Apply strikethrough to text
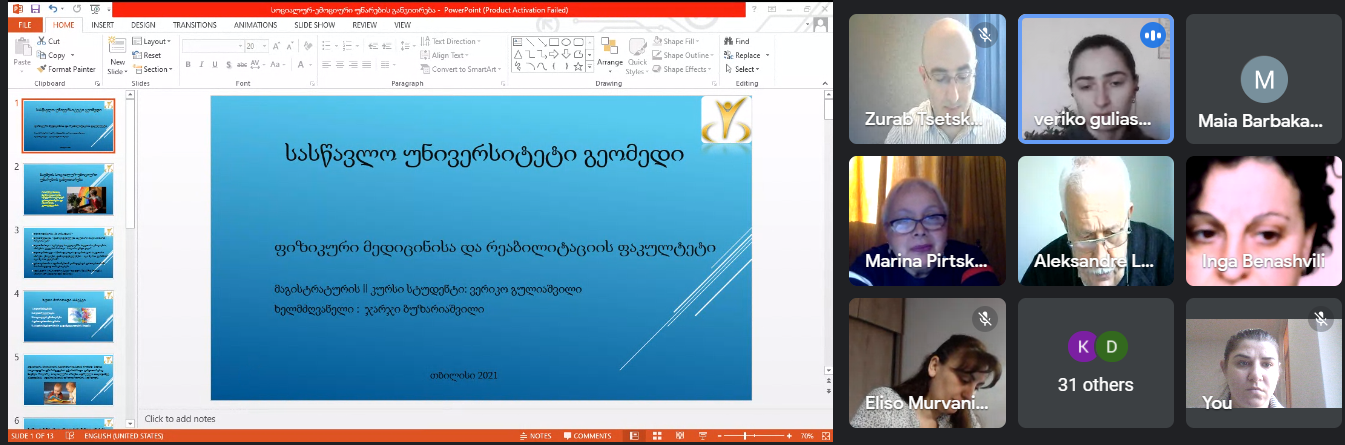This screenshot has width=1345, height=445. click(x=242, y=65)
